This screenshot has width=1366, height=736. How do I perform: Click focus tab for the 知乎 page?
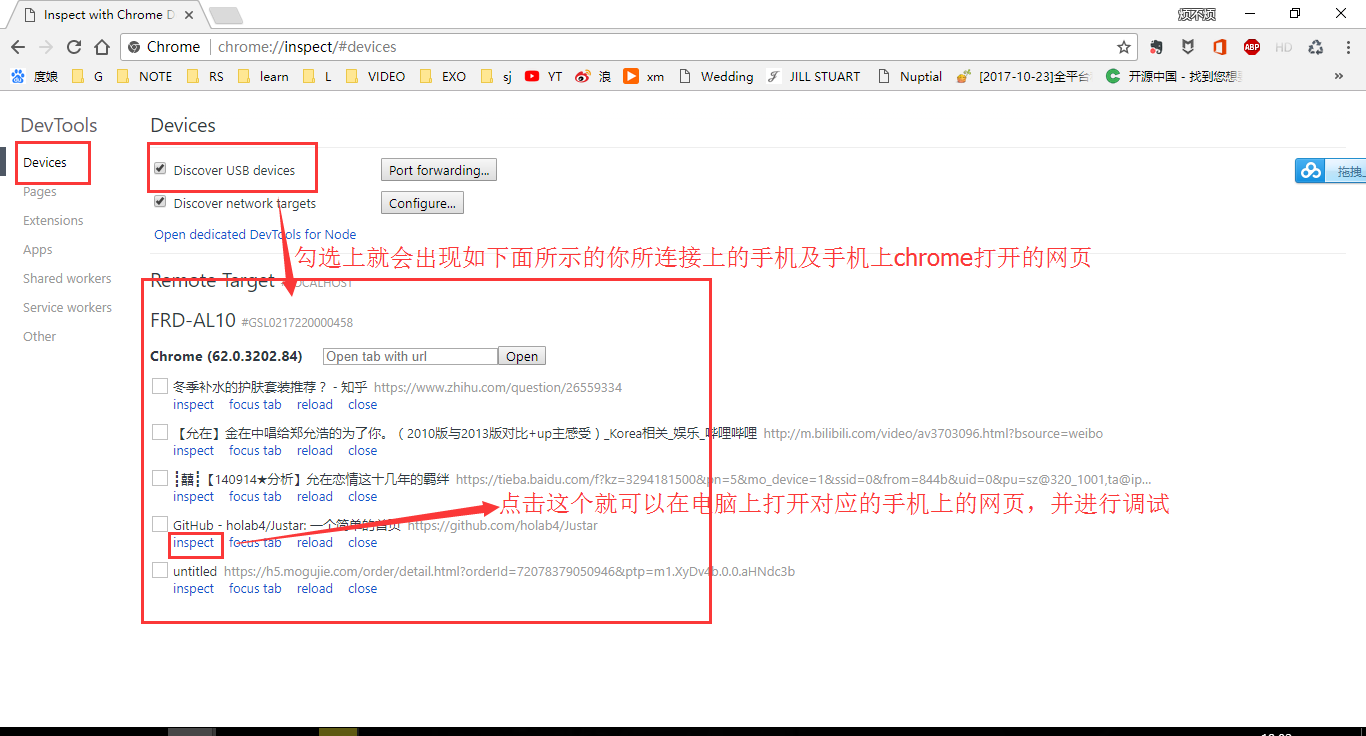pyautogui.click(x=255, y=405)
